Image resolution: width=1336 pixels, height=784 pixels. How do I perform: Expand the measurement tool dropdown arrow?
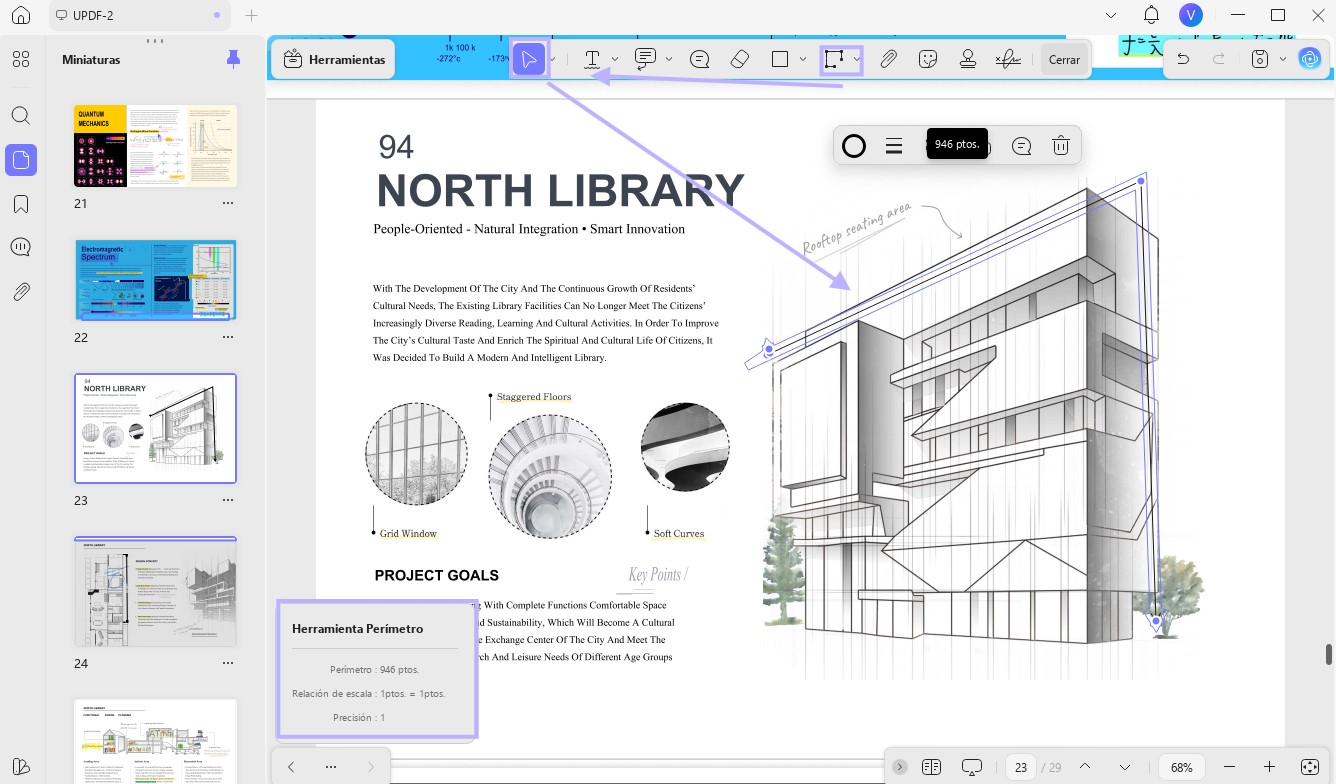click(857, 60)
